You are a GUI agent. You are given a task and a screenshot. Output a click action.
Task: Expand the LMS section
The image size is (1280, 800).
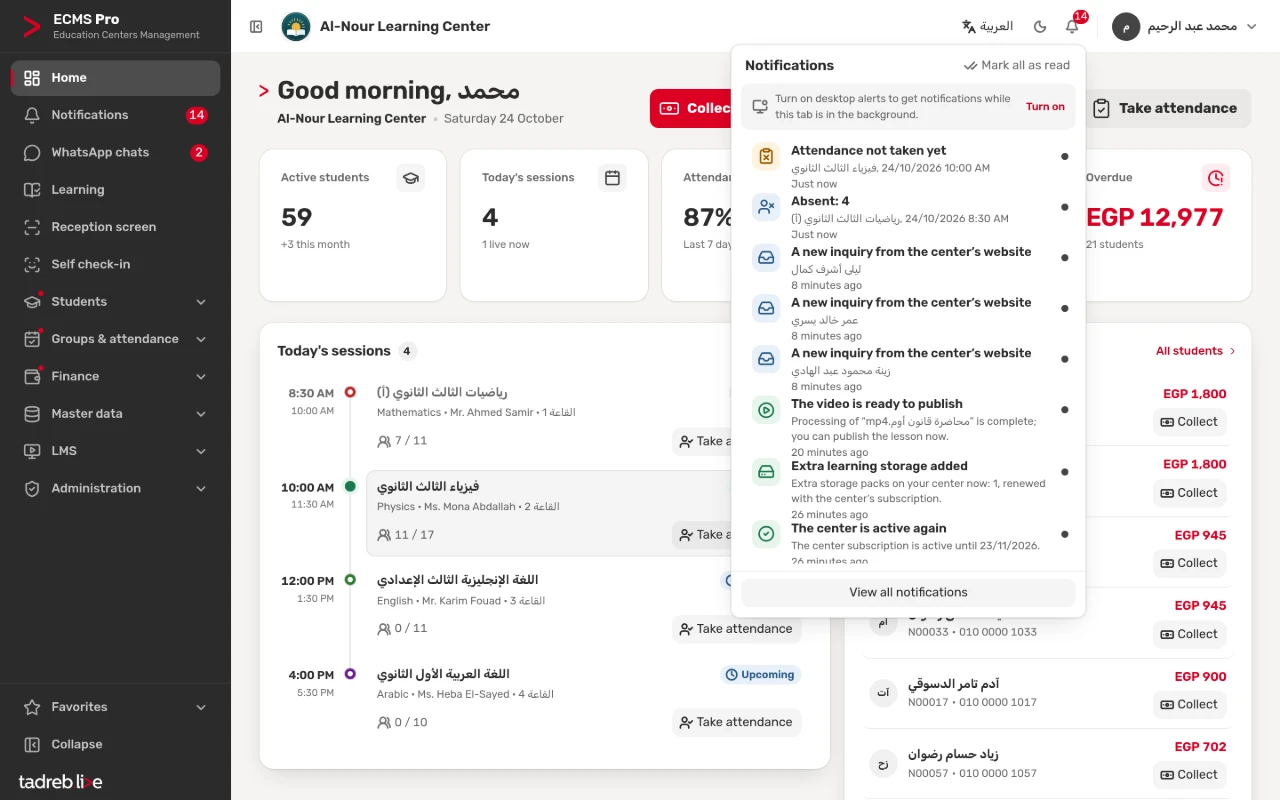tap(115, 451)
